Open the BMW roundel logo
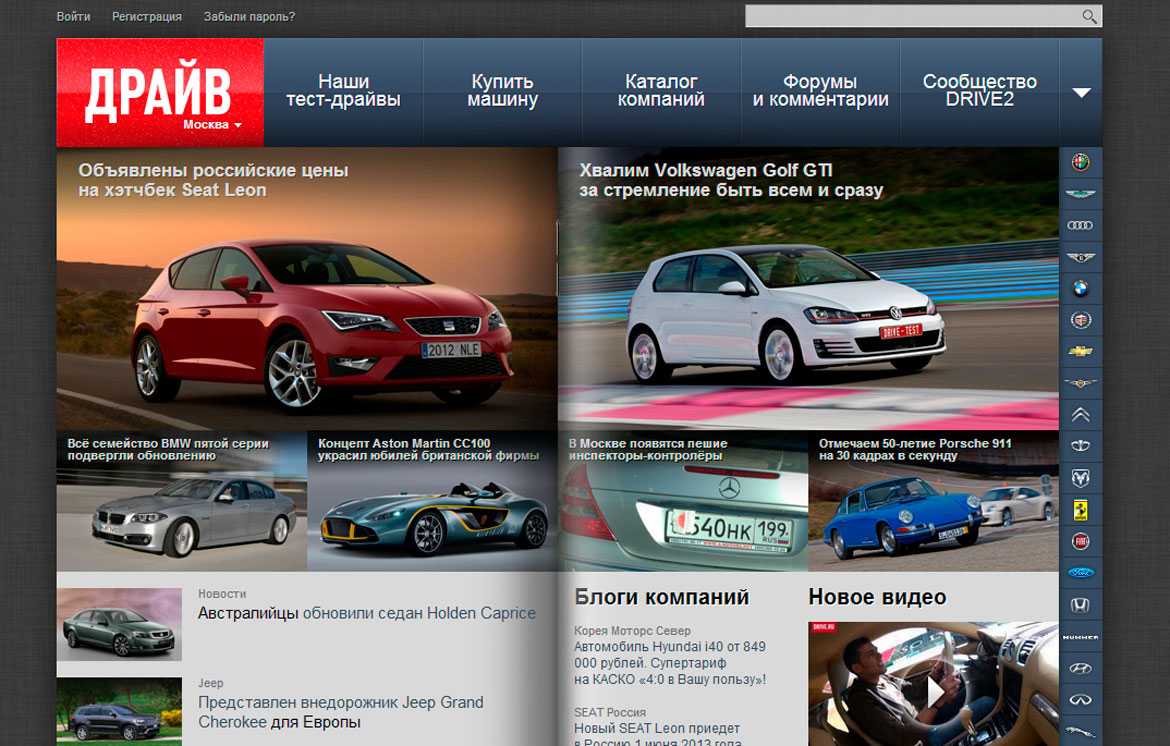Screen dimensions: 1170x746 point(1080,289)
